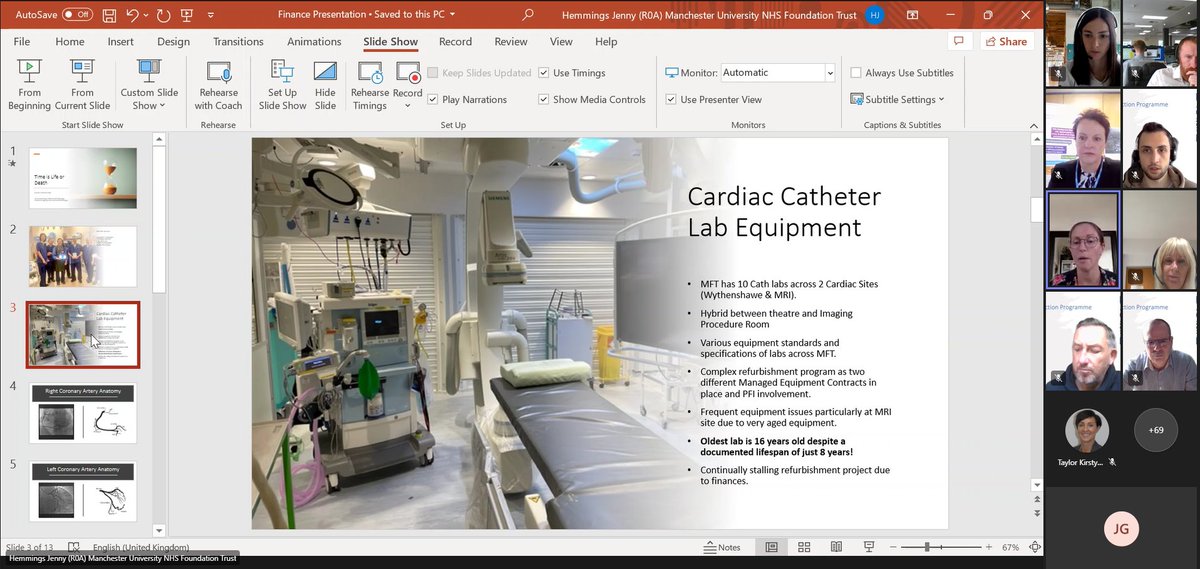The image size is (1200, 569).
Task: Click zoom in plus button
Action: [991, 547]
